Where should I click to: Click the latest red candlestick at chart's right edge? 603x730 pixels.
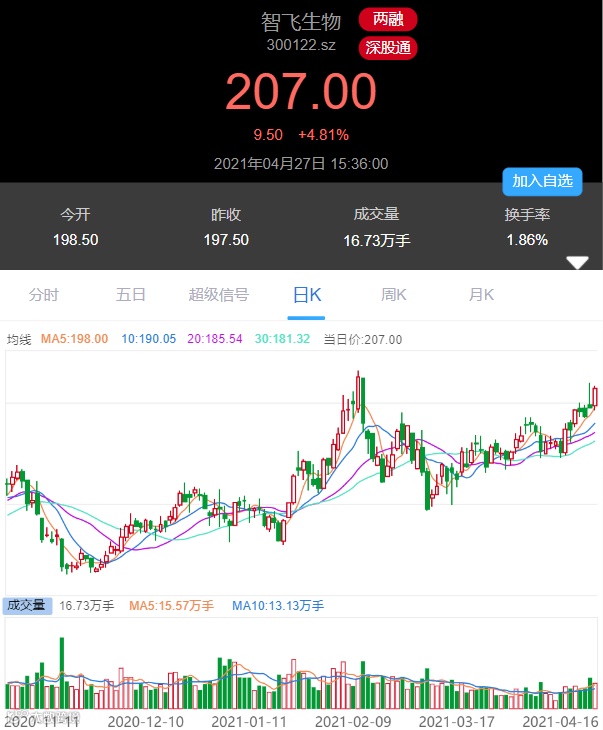coord(595,397)
